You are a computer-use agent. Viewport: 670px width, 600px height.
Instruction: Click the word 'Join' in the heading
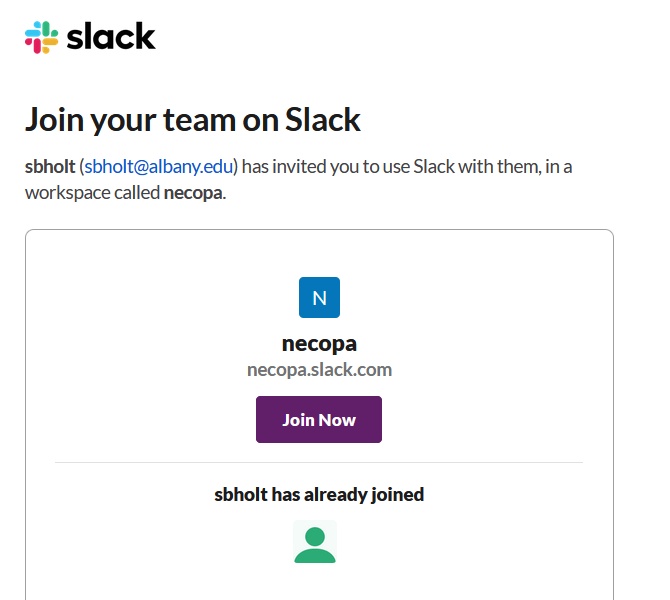click(x=55, y=121)
